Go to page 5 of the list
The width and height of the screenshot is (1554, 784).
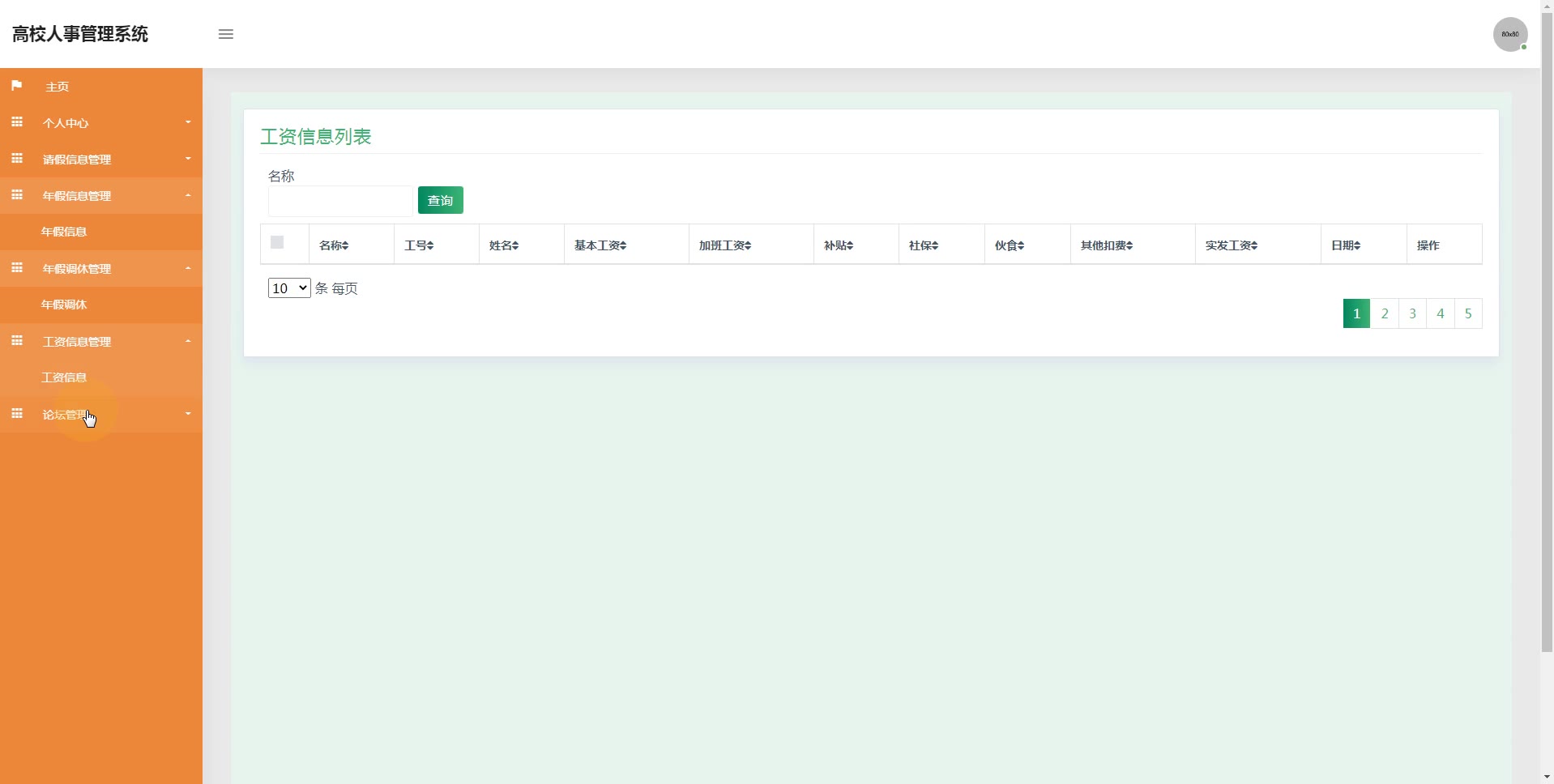coord(1468,313)
